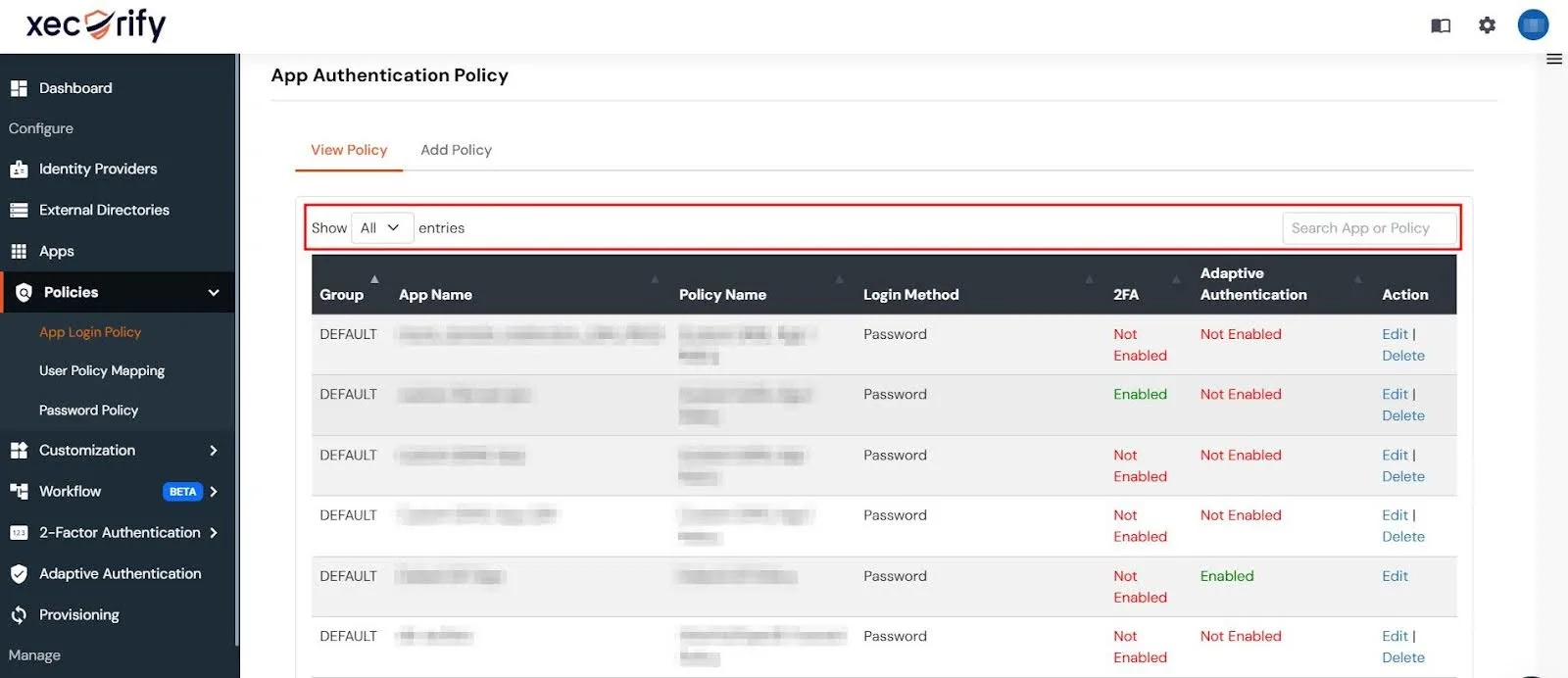
Task: Sort by 2FA column arrow
Action: tap(1176, 279)
